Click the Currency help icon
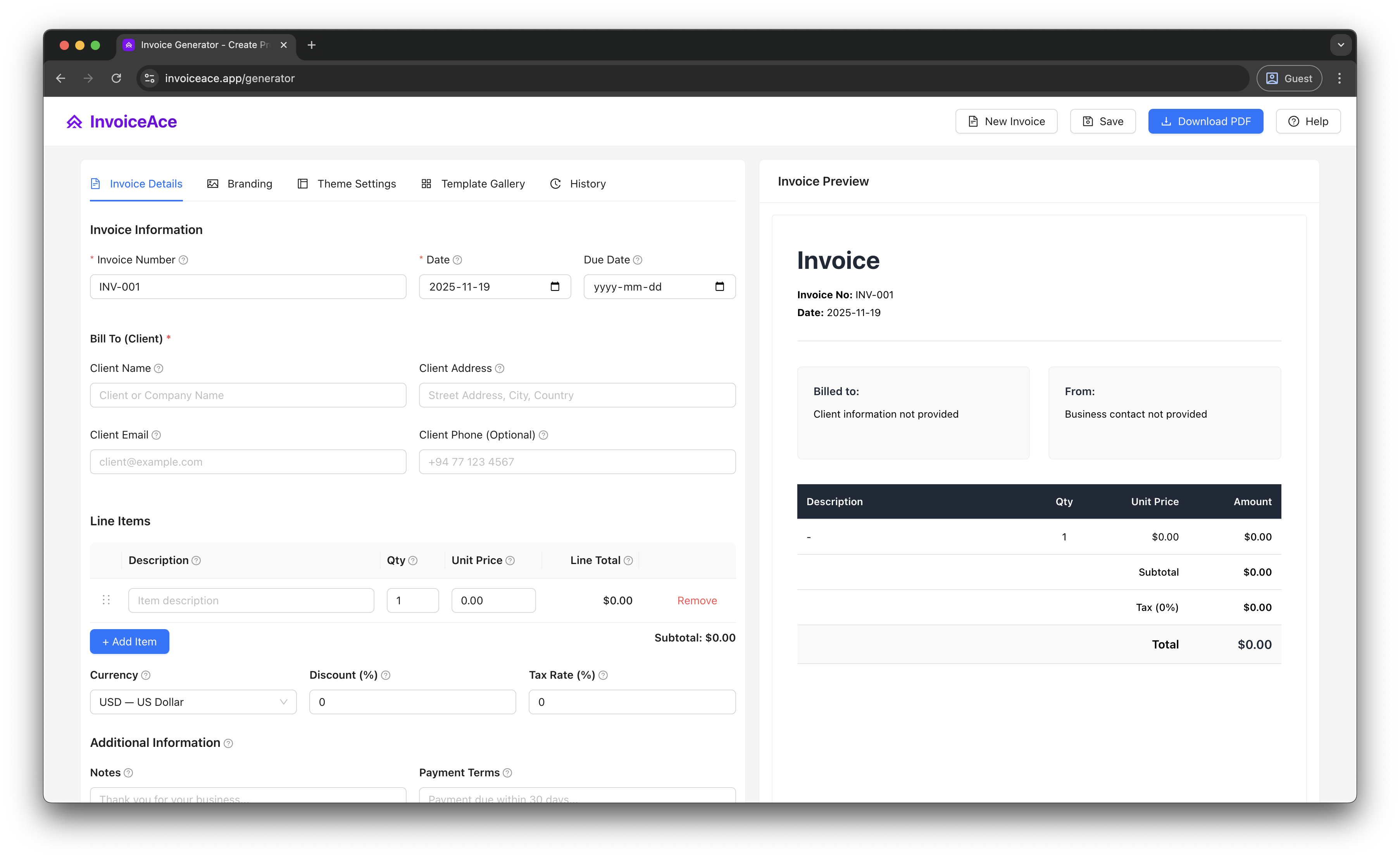The width and height of the screenshot is (1400, 860). tap(146, 675)
